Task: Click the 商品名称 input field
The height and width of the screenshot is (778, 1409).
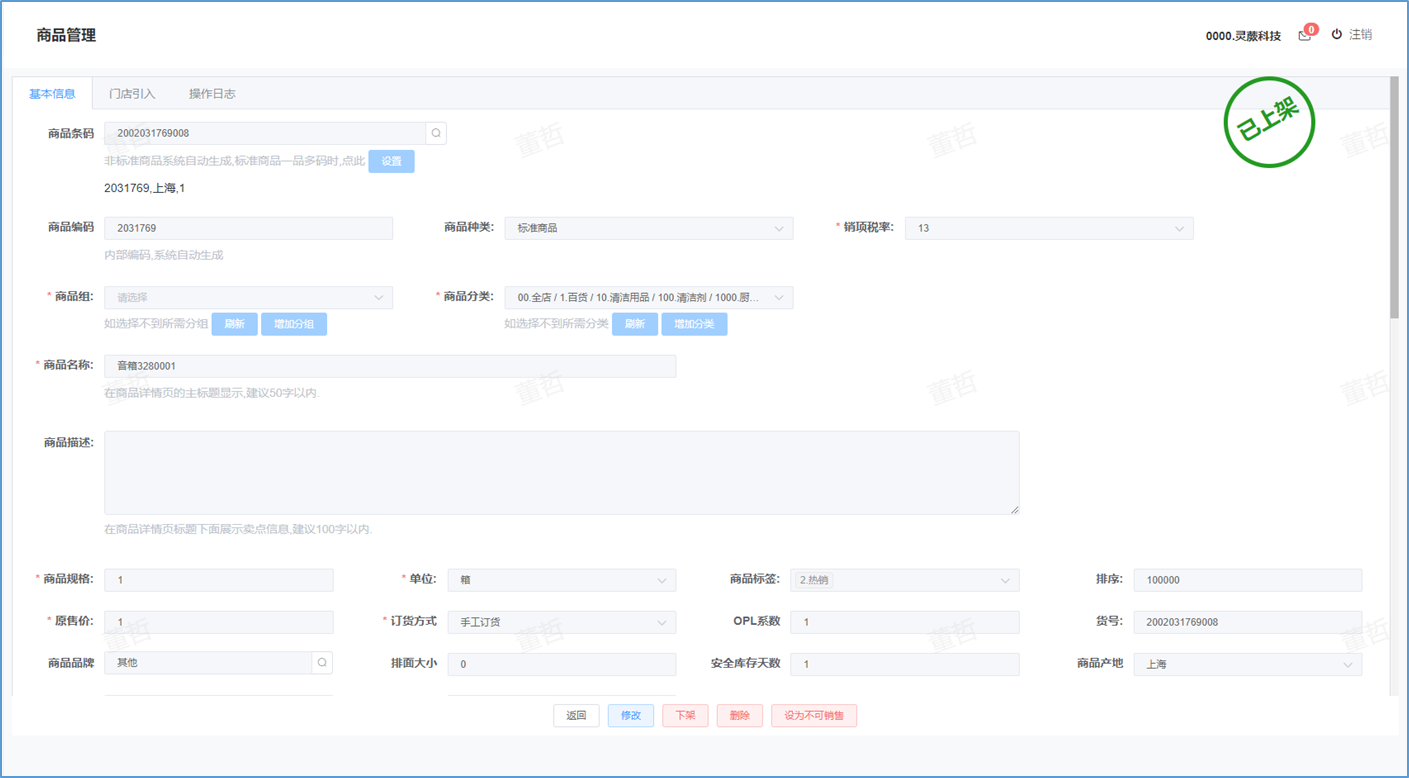Action: pyautogui.click(x=390, y=366)
